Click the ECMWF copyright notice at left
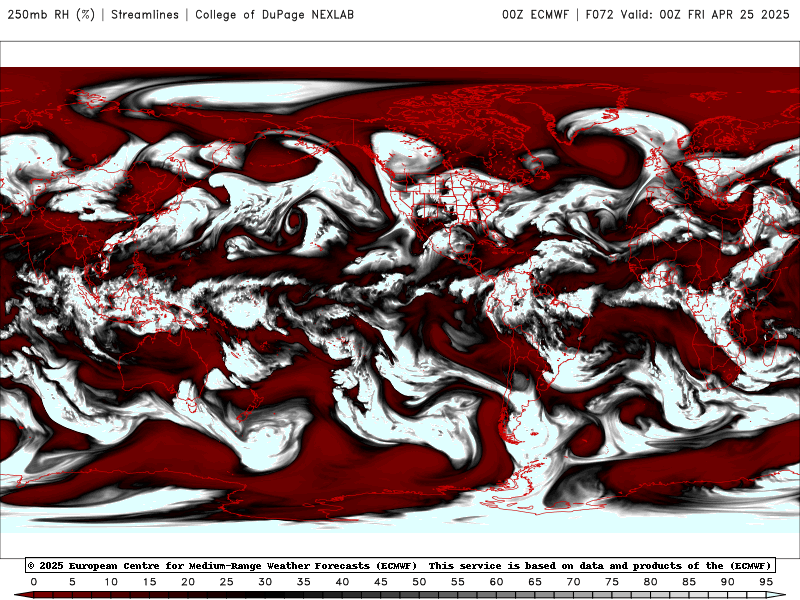This screenshot has height=600, width=800. click(222, 565)
